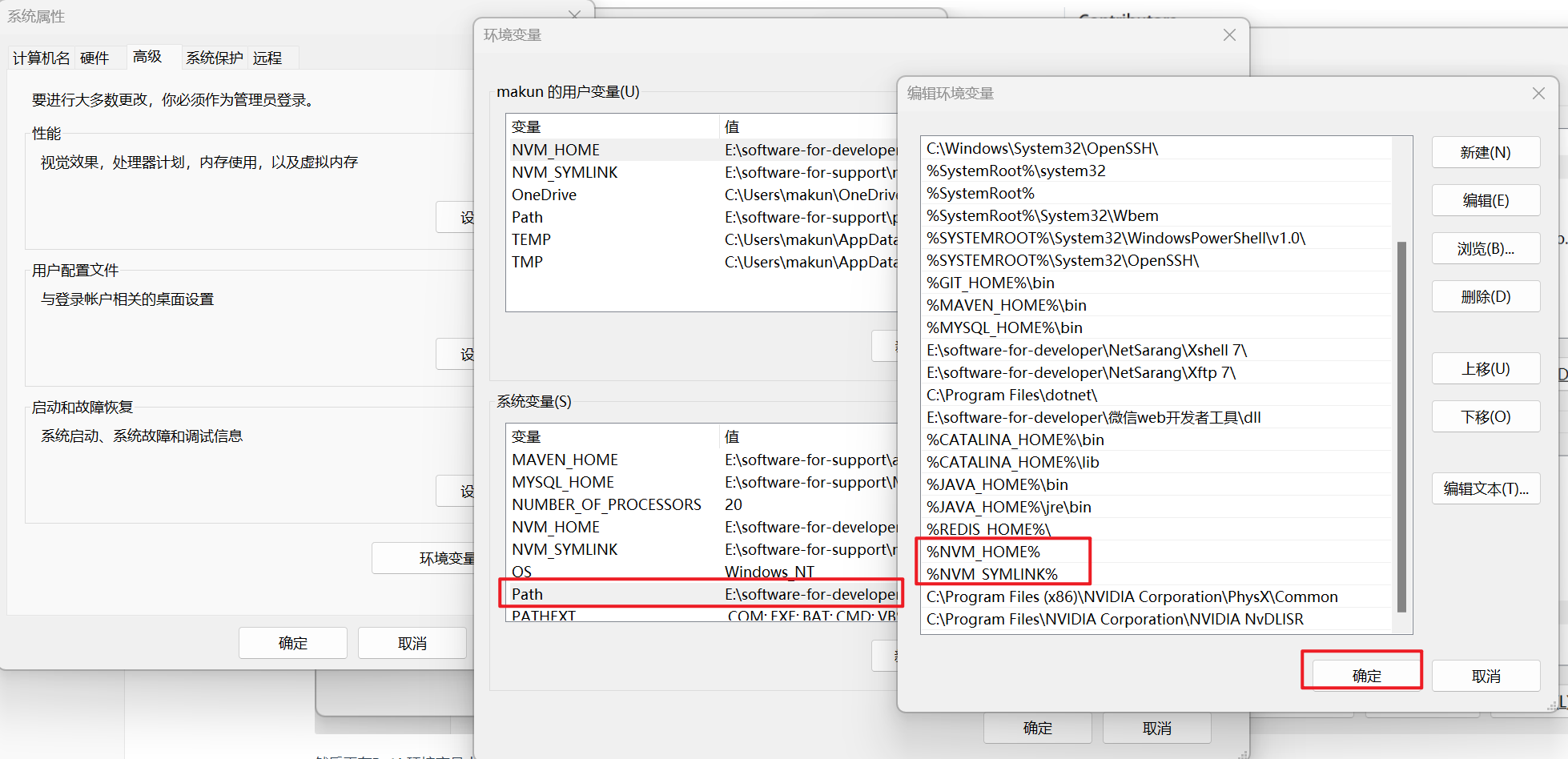Select NVM_HOME in user variables
This screenshot has height=759, width=1568.
(x=702, y=150)
